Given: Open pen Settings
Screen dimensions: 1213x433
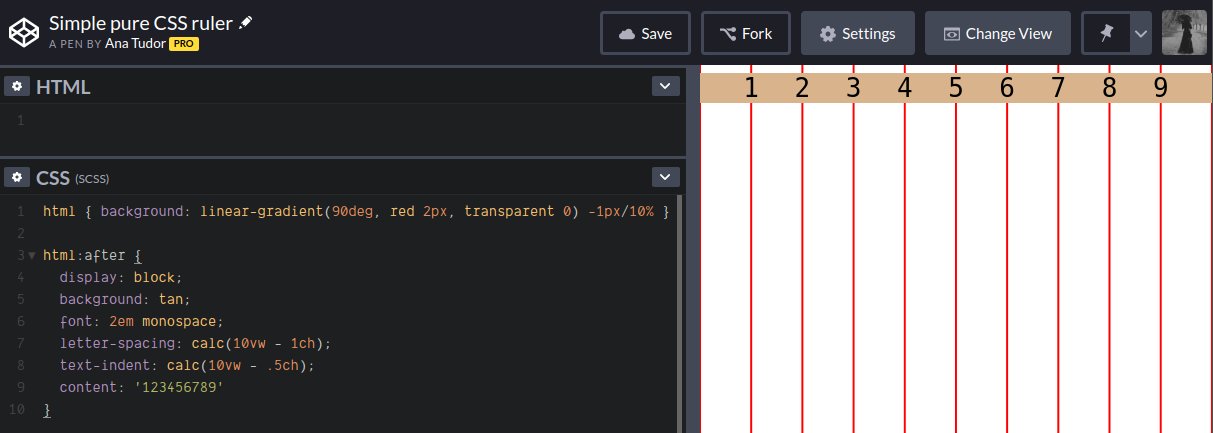Looking at the screenshot, I should pyautogui.click(x=858, y=33).
